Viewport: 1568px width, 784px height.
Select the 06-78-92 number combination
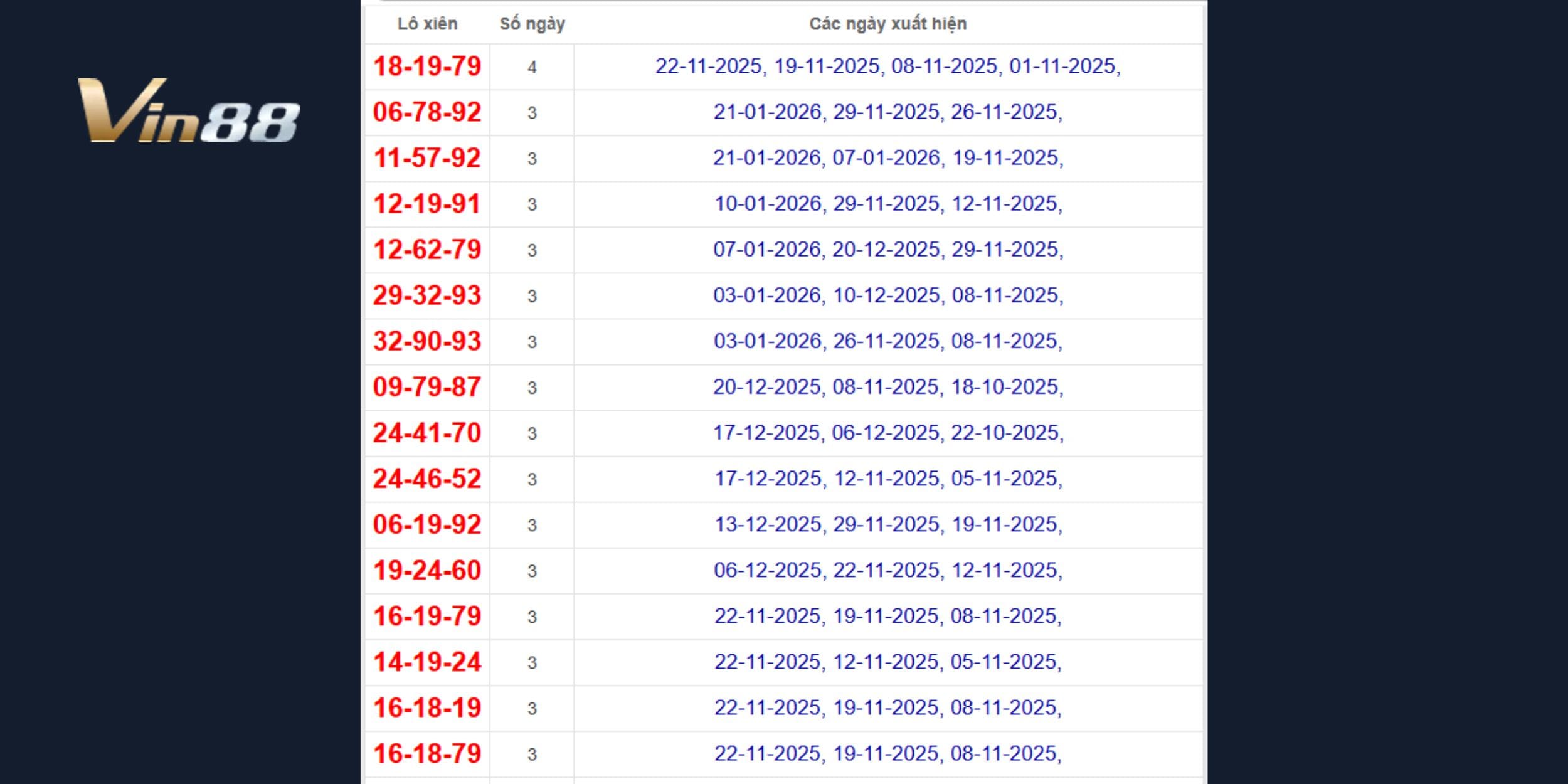(x=427, y=112)
